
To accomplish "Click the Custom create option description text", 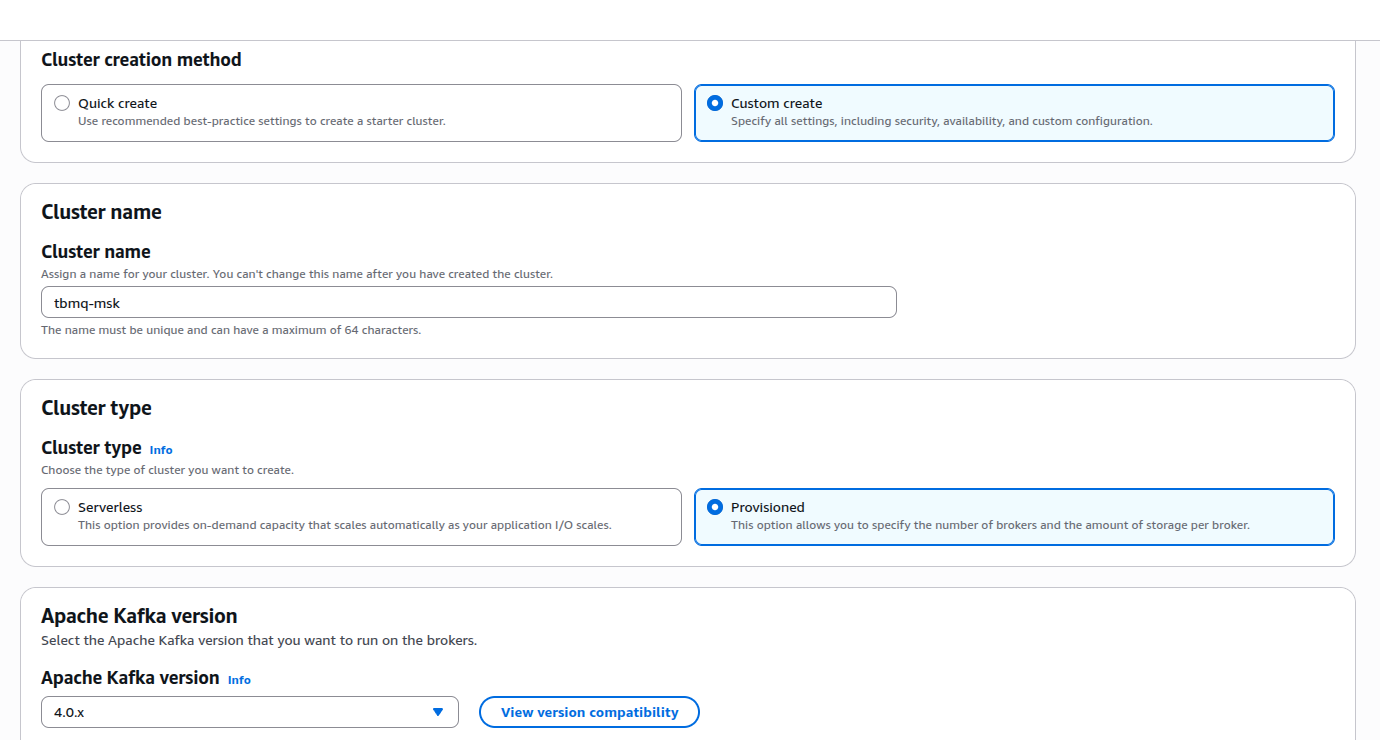I will (x=941, y=121).
